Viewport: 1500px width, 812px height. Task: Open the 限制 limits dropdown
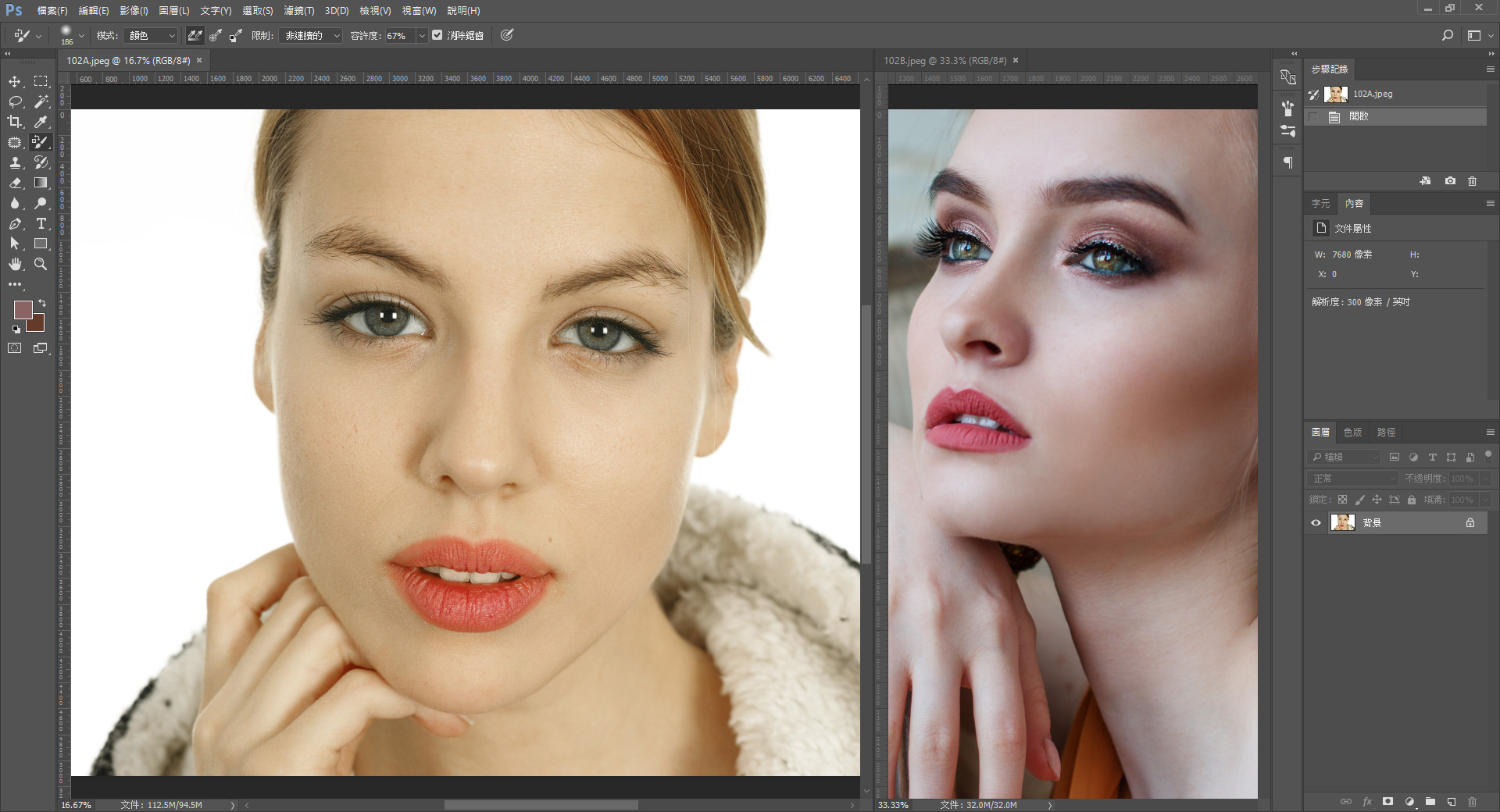(310, 36)
